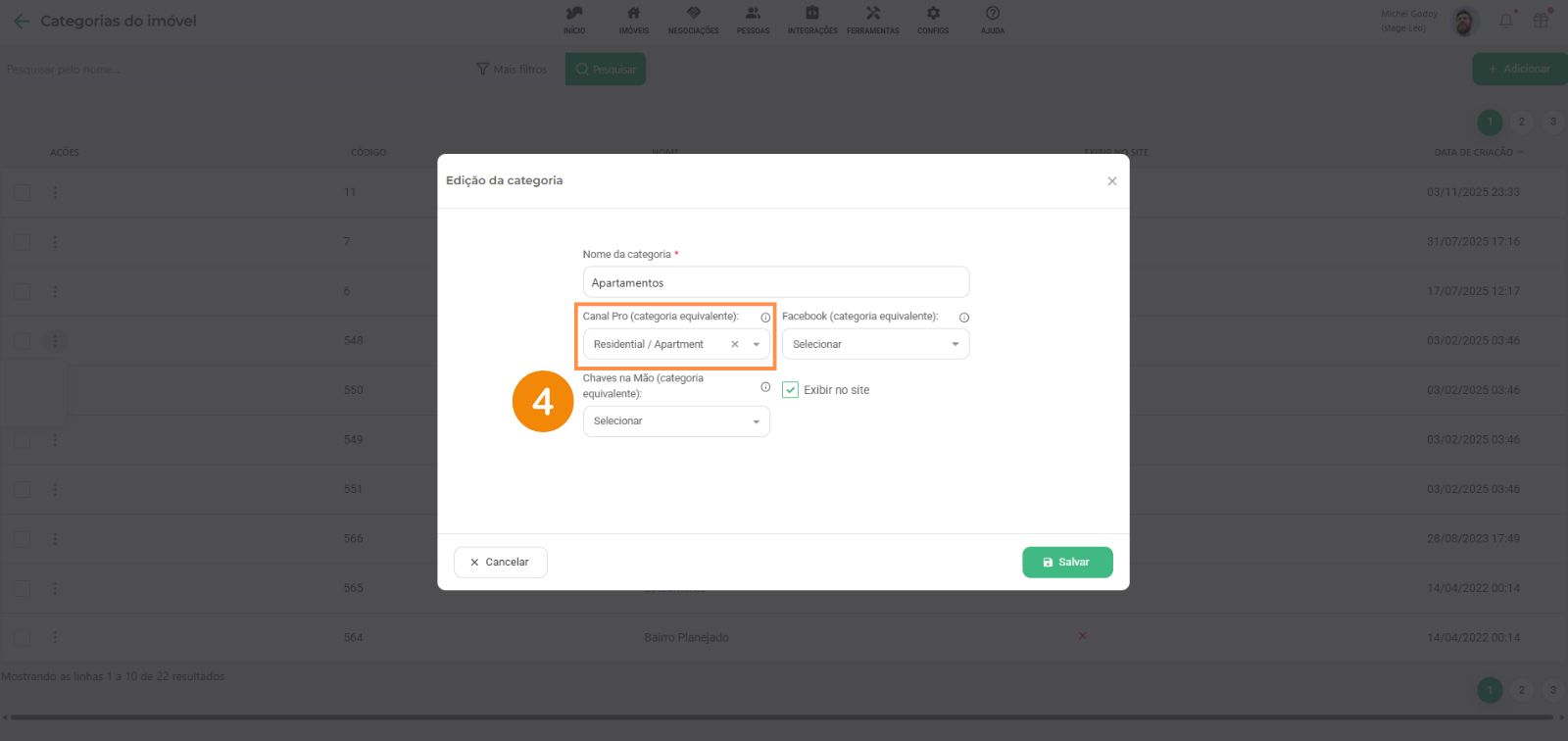Open the Configs menu
Screen dimensions: 1568x741
pos(933,20)
